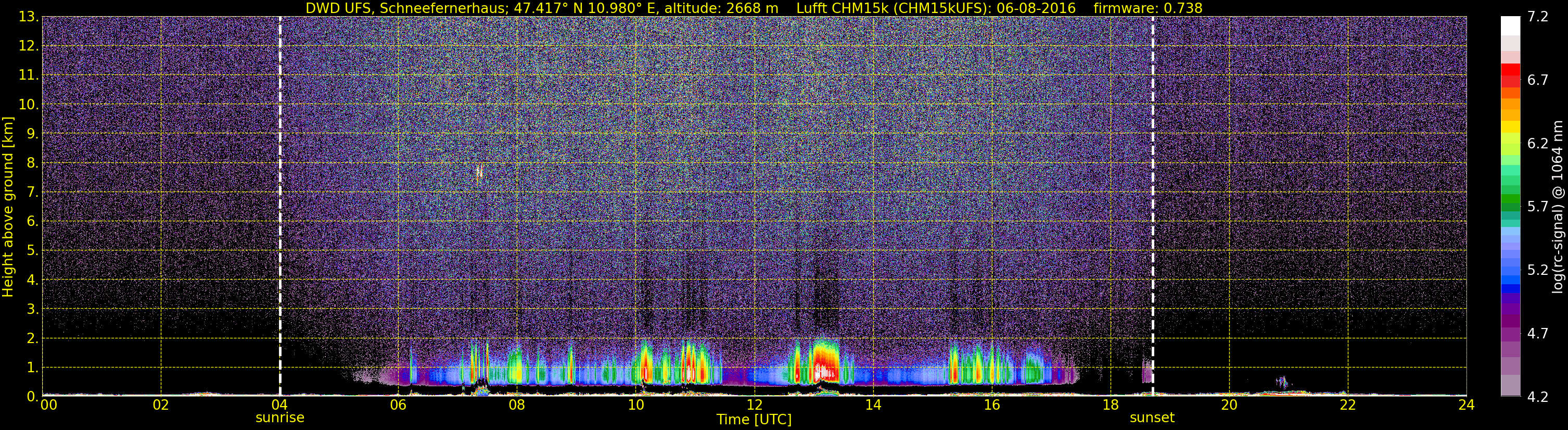Click the '14' tick on the time axis
The width and height of the screenshot is (1568, 430).
[x=873, y=405]
